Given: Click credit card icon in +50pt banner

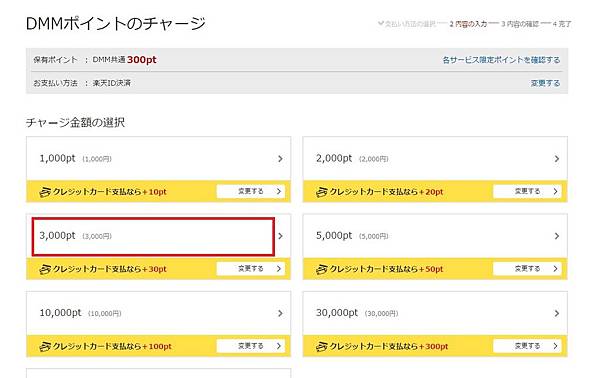Looking at the screenshot, I should coord(322,269).
